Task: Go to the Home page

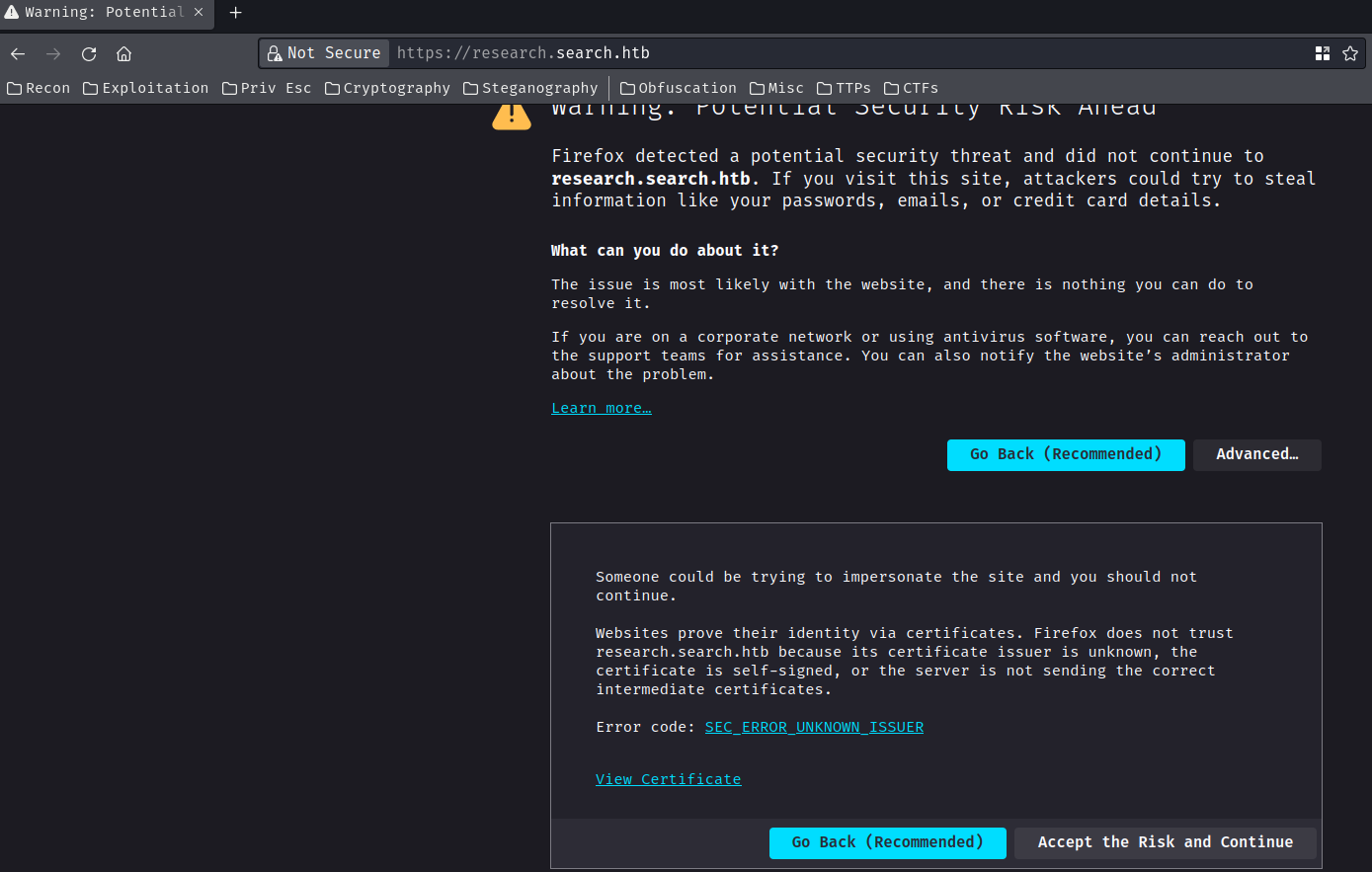Action: (123, 53)
